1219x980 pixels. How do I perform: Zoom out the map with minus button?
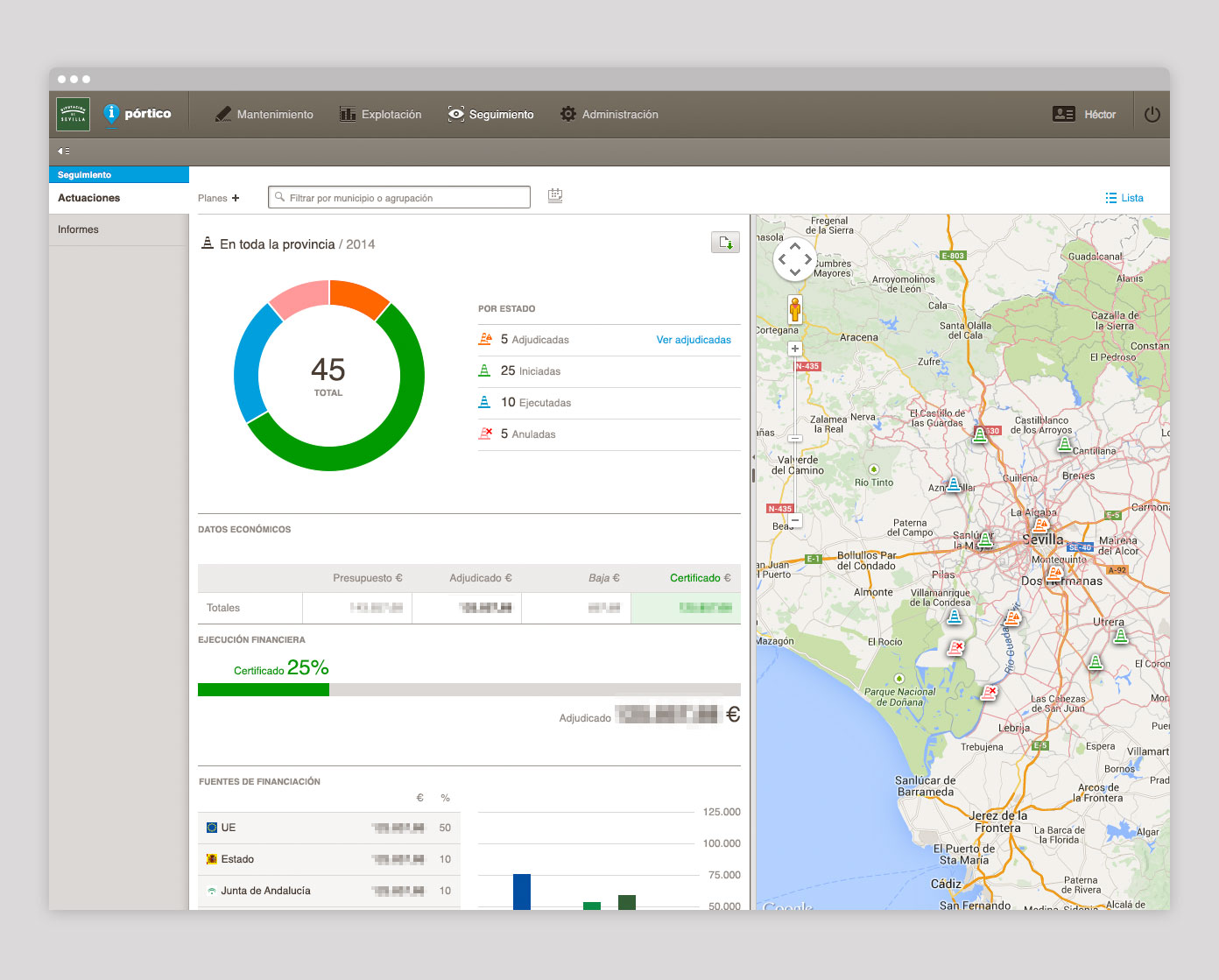(795, 520)
